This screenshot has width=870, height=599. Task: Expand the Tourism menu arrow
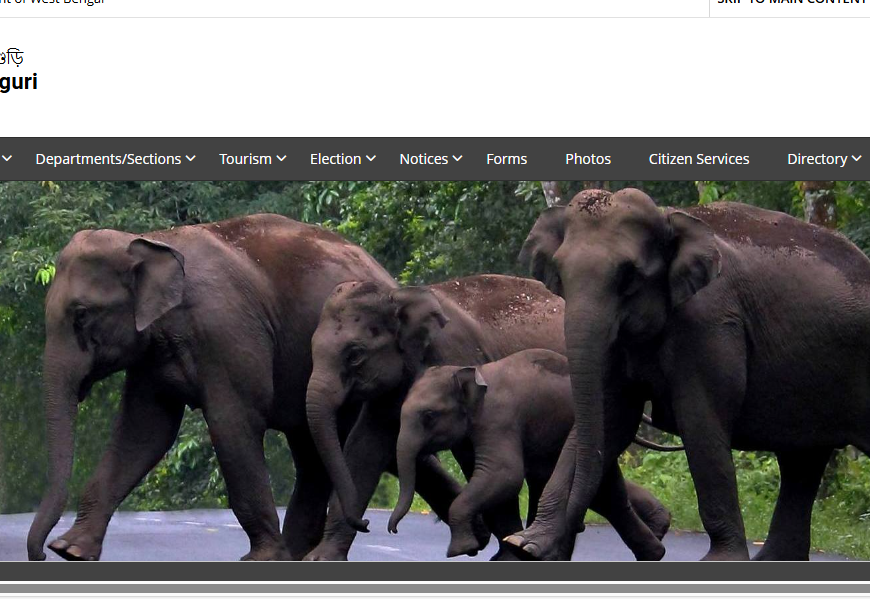click(282, 159)
